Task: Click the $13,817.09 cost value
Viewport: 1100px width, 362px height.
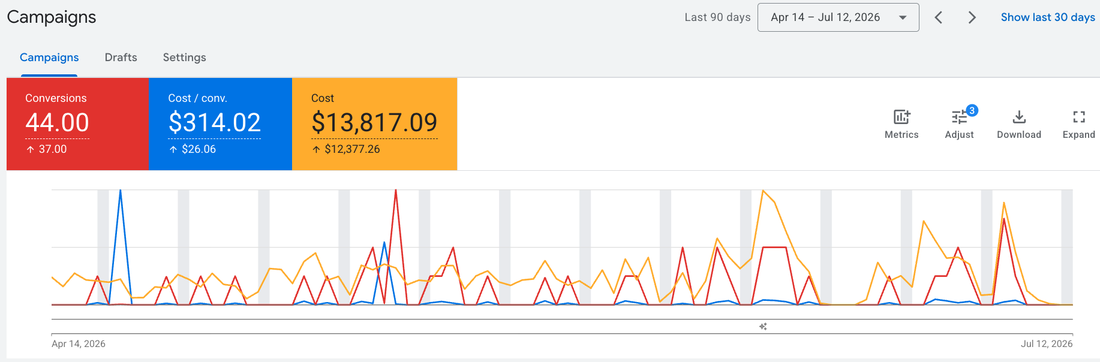Action: [x=375, y=123]
